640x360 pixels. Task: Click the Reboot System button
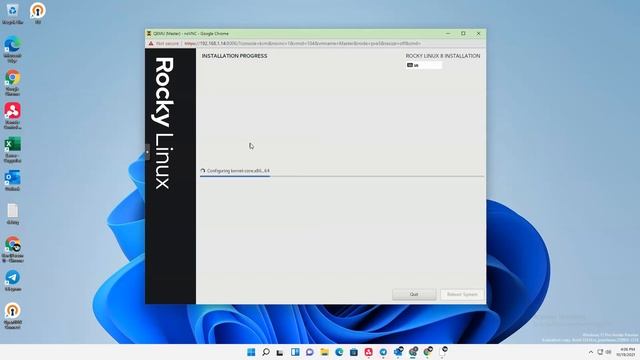click(462, 294)
